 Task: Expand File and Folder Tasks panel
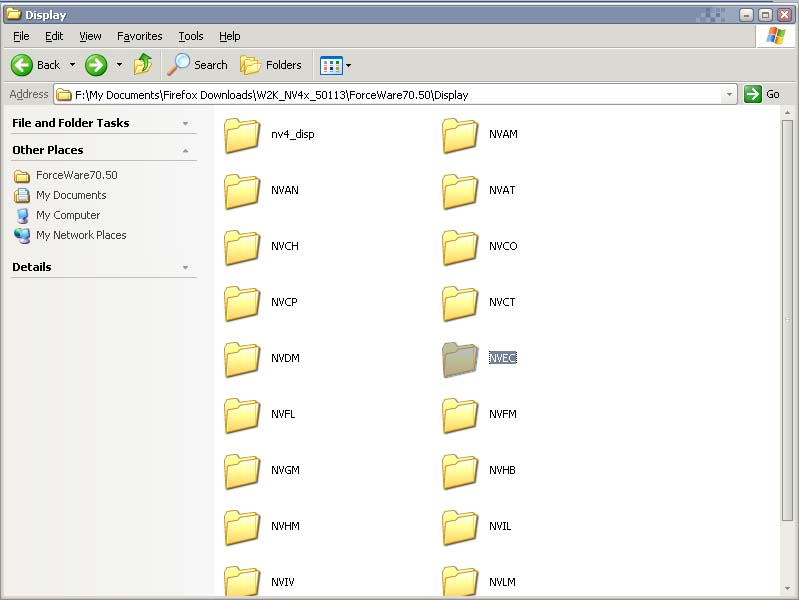coord(185,123)
